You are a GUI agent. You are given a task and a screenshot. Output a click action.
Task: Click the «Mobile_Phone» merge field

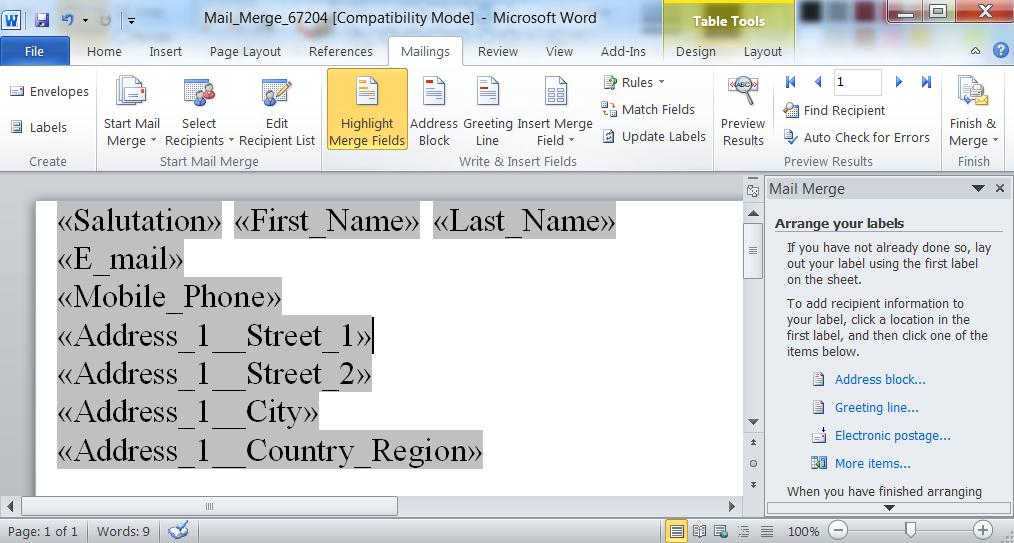pos(169,297)
